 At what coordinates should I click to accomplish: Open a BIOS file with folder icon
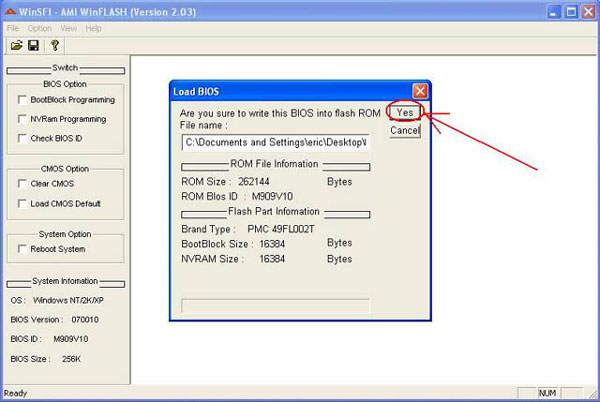[x=16, y=46]
